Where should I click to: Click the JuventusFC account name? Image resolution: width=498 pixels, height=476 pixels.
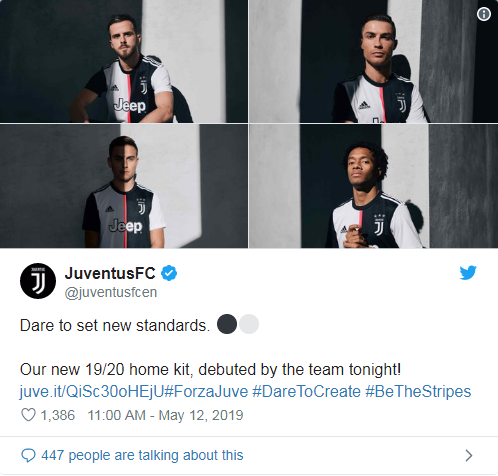(x=110, y=273)
